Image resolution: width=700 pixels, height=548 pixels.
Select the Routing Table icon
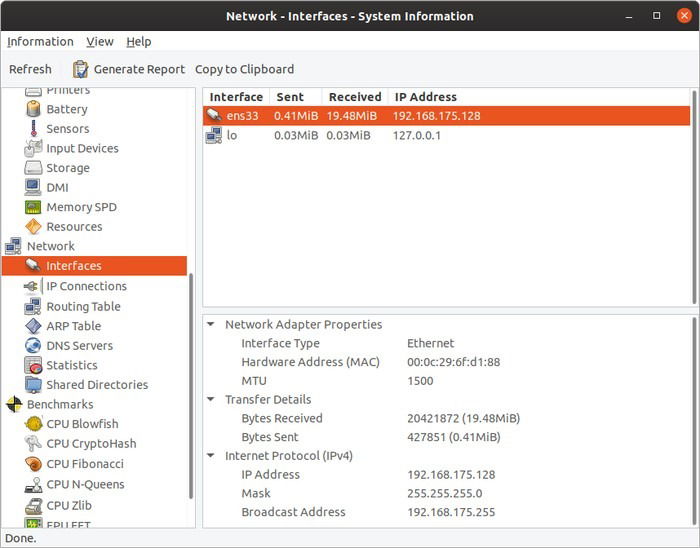[x=33, y=307]
